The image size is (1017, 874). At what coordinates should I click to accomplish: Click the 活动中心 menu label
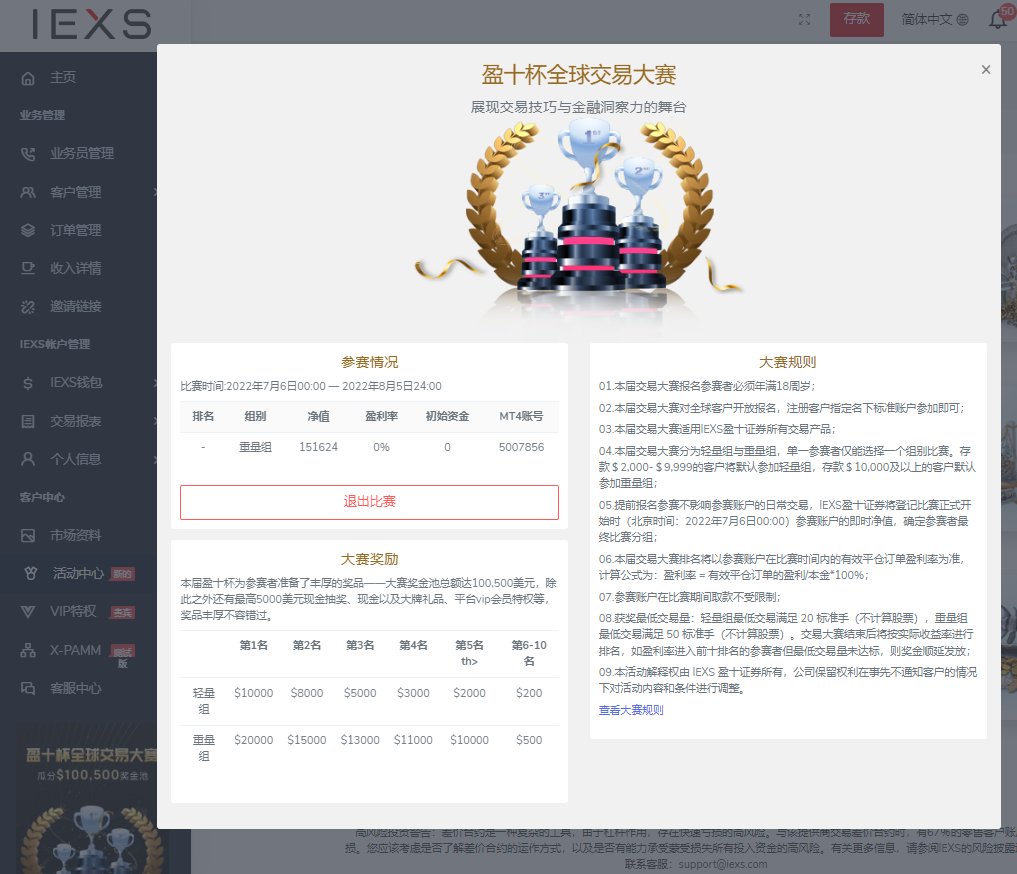pyautogui.click(x=78, y=573)
